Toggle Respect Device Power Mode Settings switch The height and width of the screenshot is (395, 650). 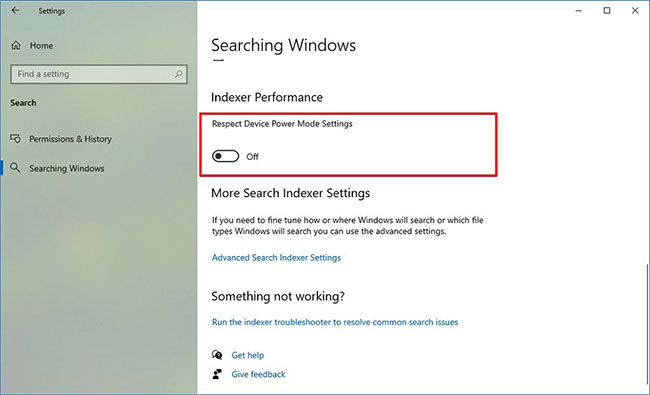[x=226, y=156]
